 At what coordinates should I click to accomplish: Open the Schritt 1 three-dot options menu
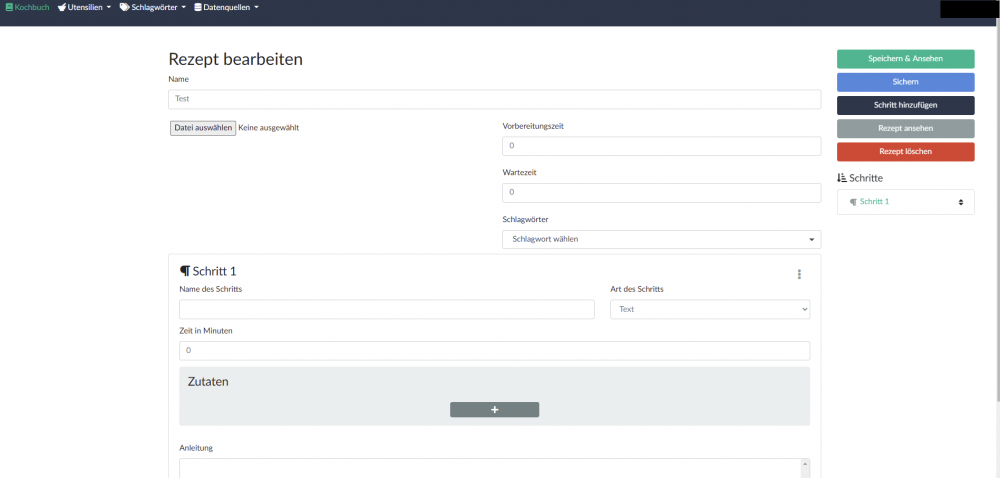(799, 274)
